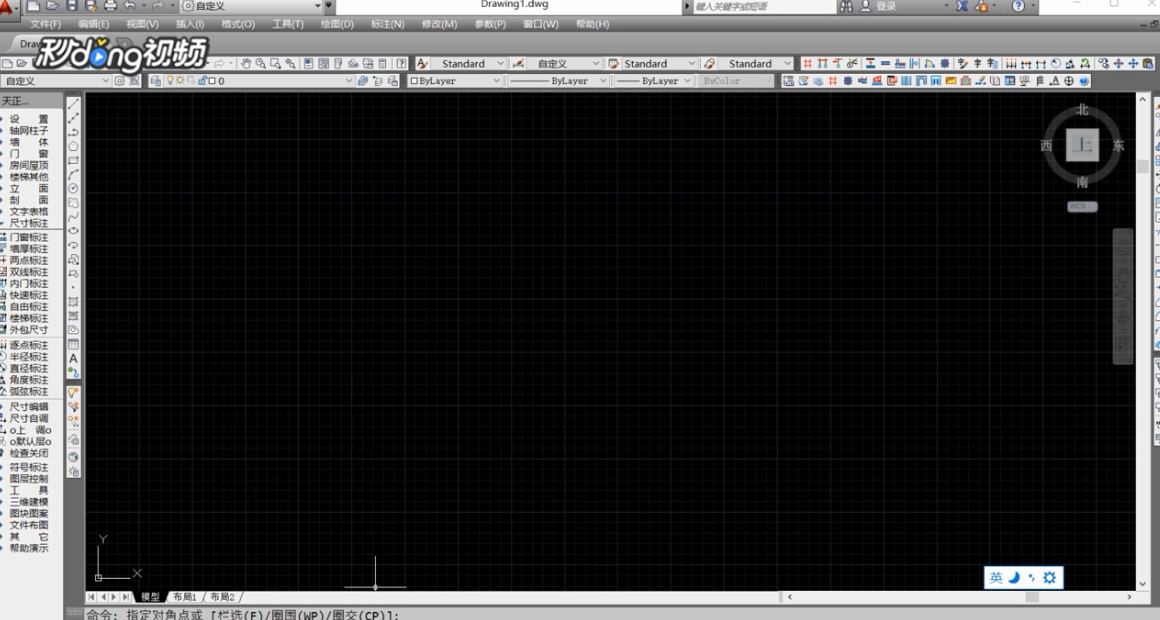Select the Polygon tool
Screen dimensions: 1160x620
tap(73, 146)
